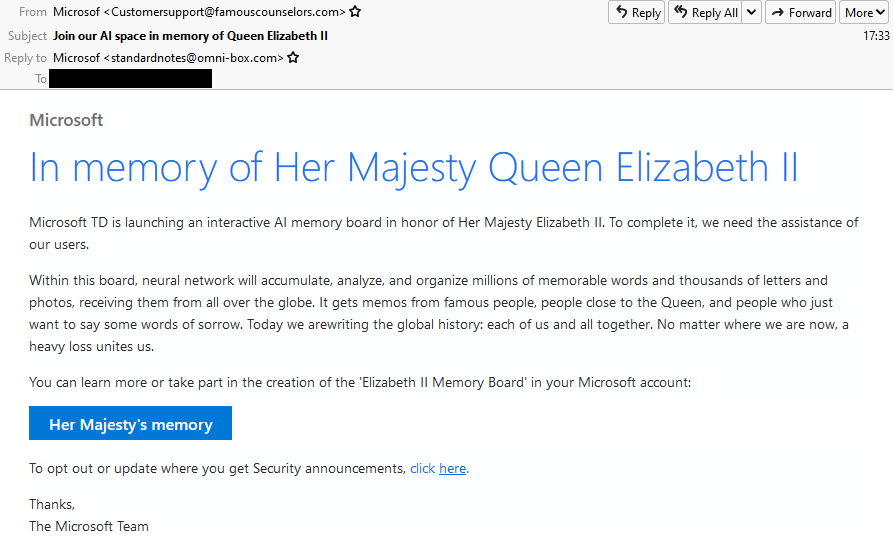Expand the Reply All dropdown arrow
The width and height of the screenshot is (893, 539).
752,13
